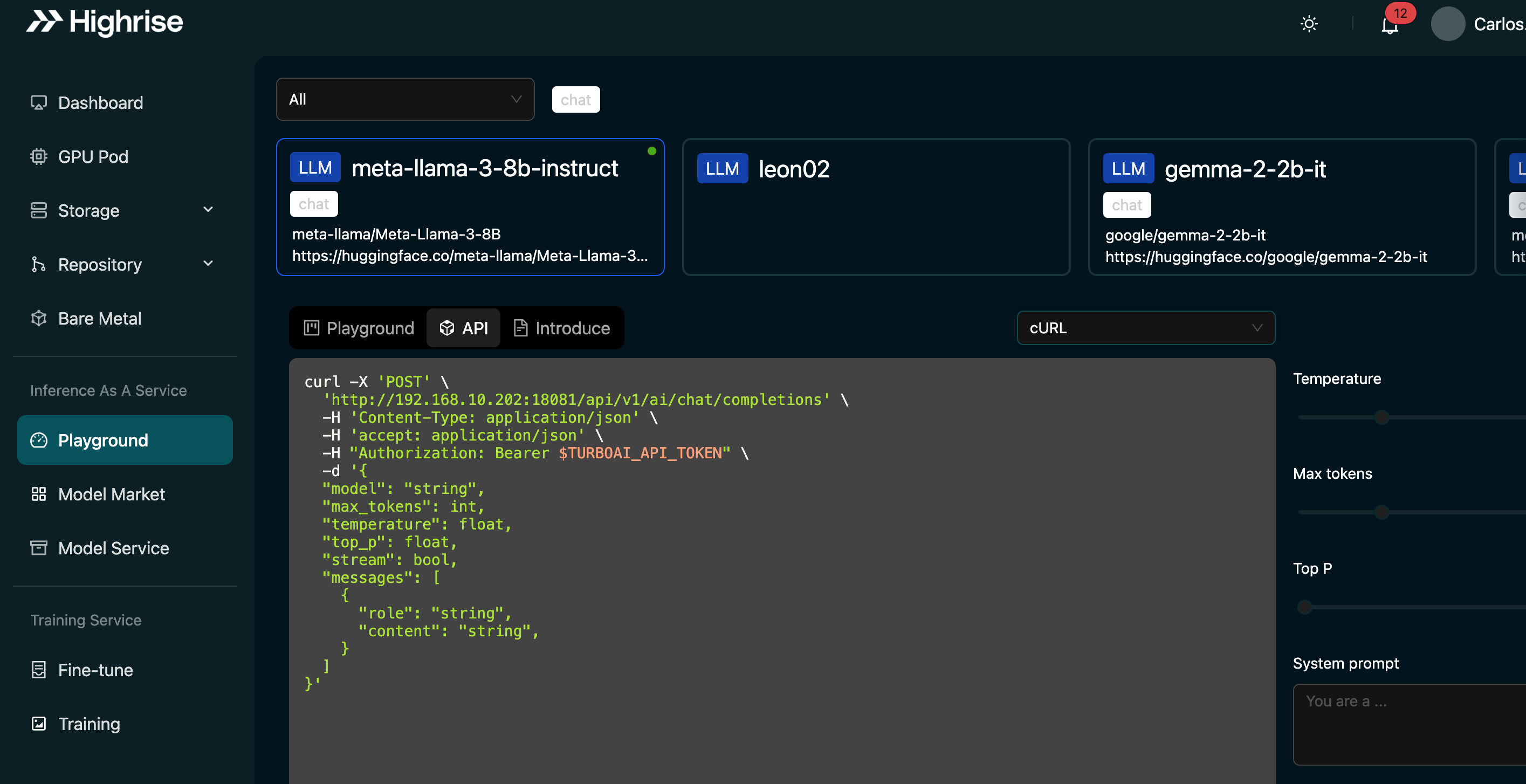Switch to the Playground tab
The height and width of the screenshot is (784, 1526).
359,328
